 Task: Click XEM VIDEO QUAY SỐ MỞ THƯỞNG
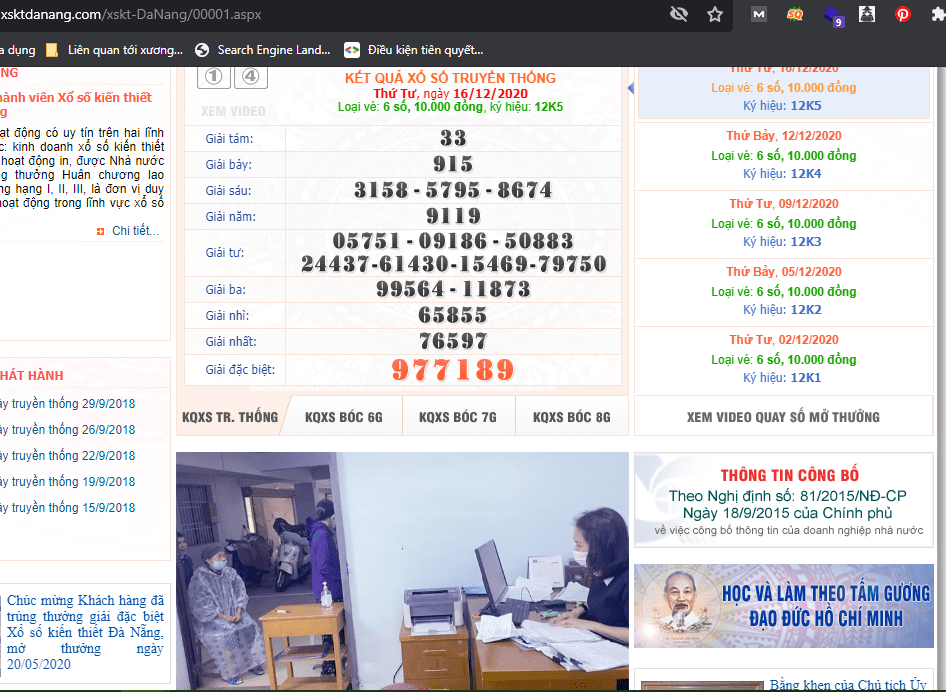tap(783, 415)
